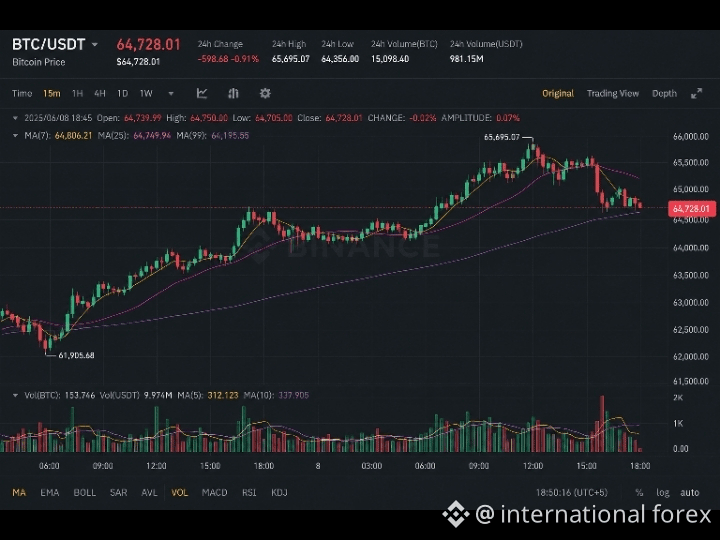Click the 24h Low value 64,356.00

(340, 59)
